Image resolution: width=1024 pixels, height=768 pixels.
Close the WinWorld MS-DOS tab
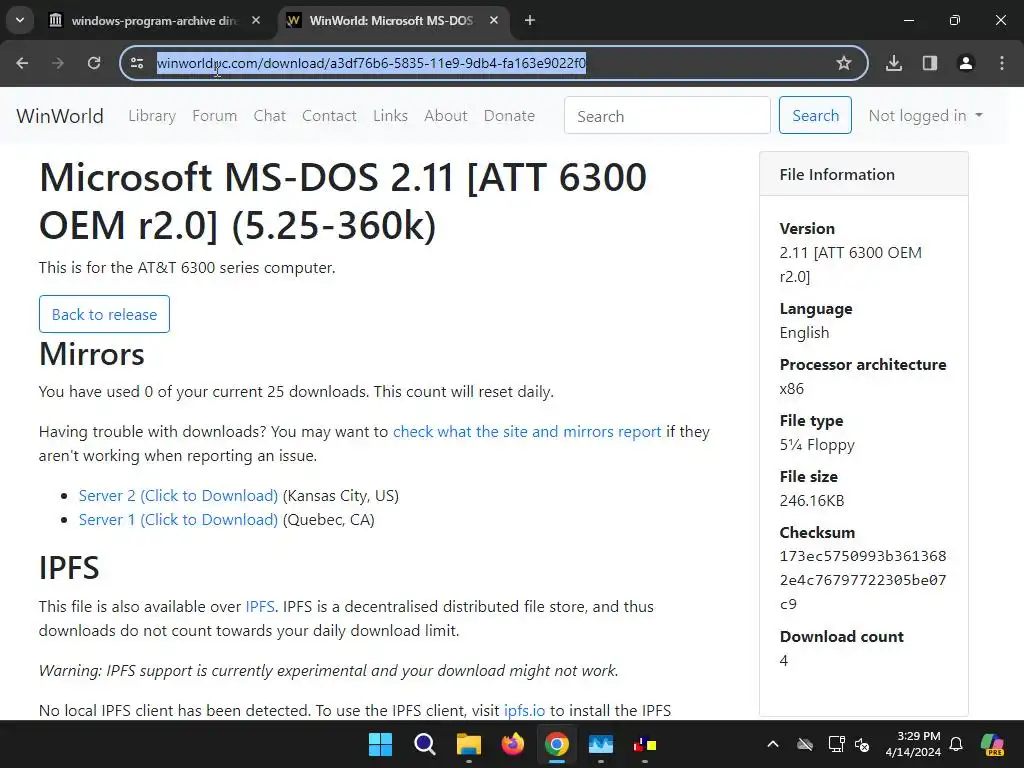tap(494, 21)
